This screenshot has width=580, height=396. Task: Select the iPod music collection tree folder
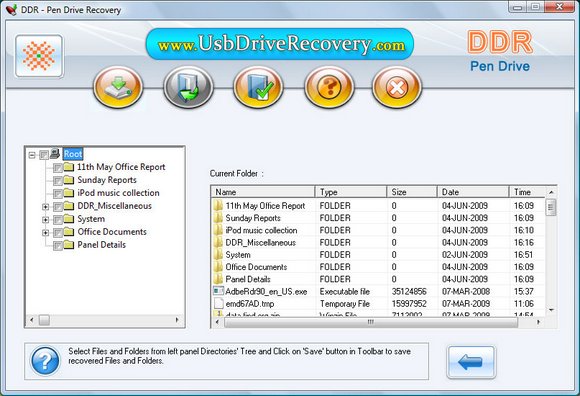[x=118, y=193]
